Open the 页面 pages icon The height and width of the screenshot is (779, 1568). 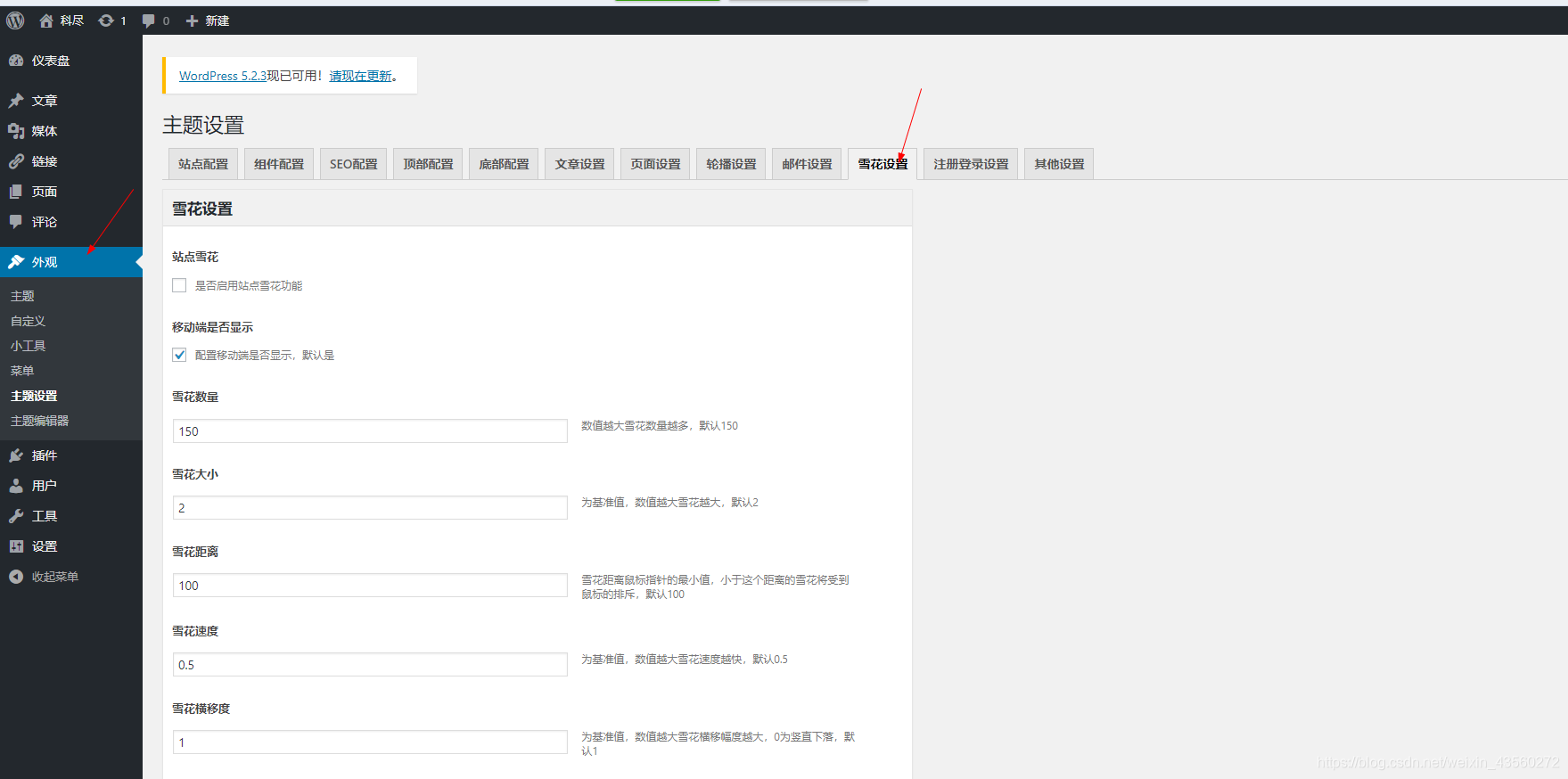coord(16,192)
